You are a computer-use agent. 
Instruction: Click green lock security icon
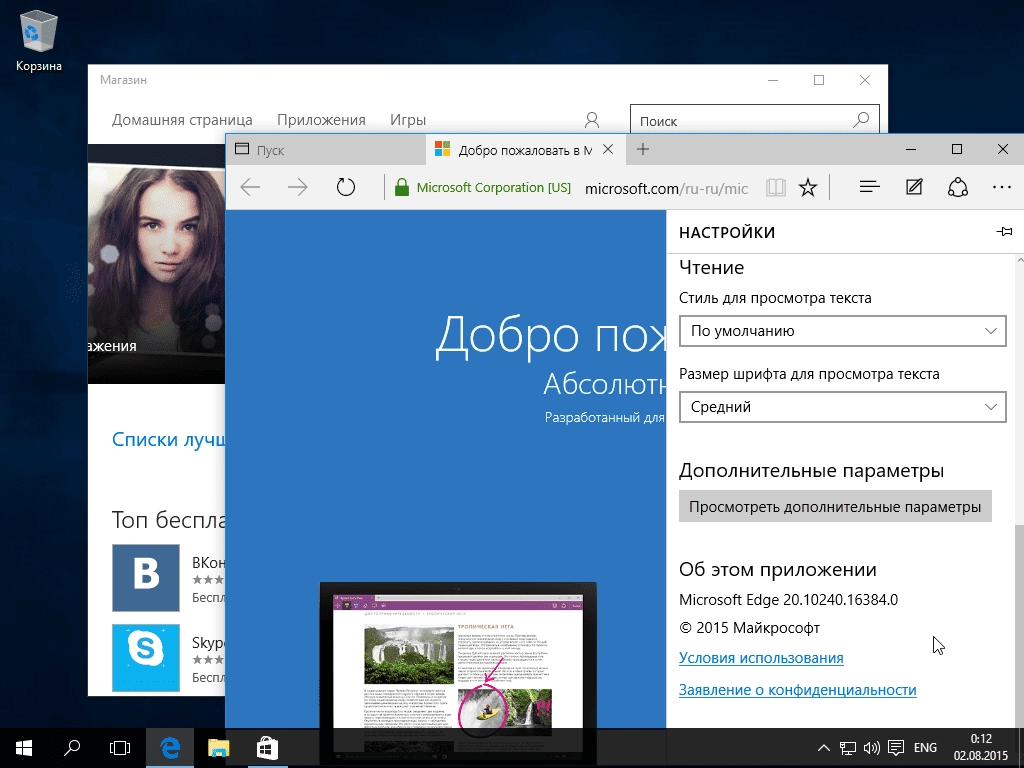coord(402,188)
